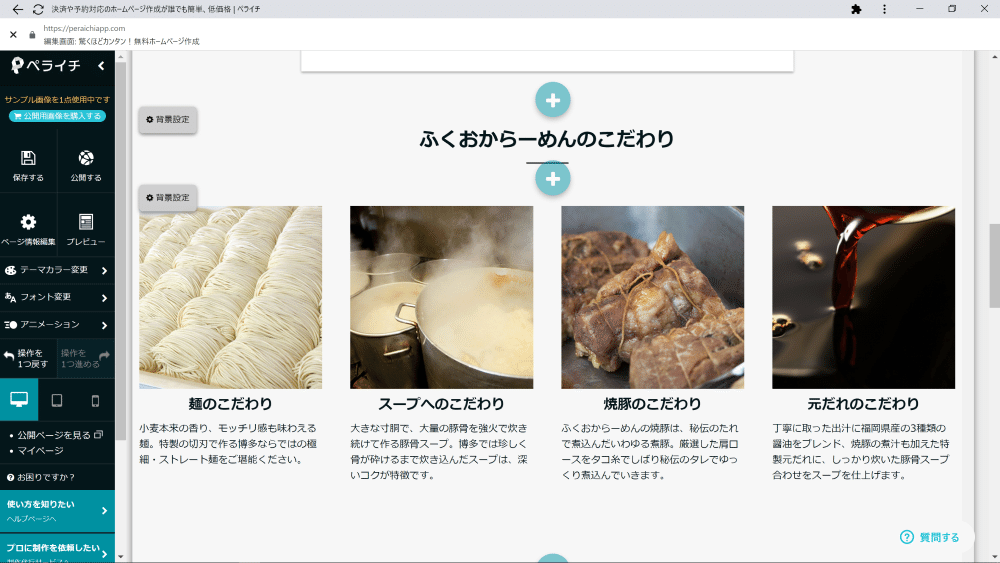Open the browser three-dot menu
This screenshot has width=1000, height=563.
[x=884, y=9]
